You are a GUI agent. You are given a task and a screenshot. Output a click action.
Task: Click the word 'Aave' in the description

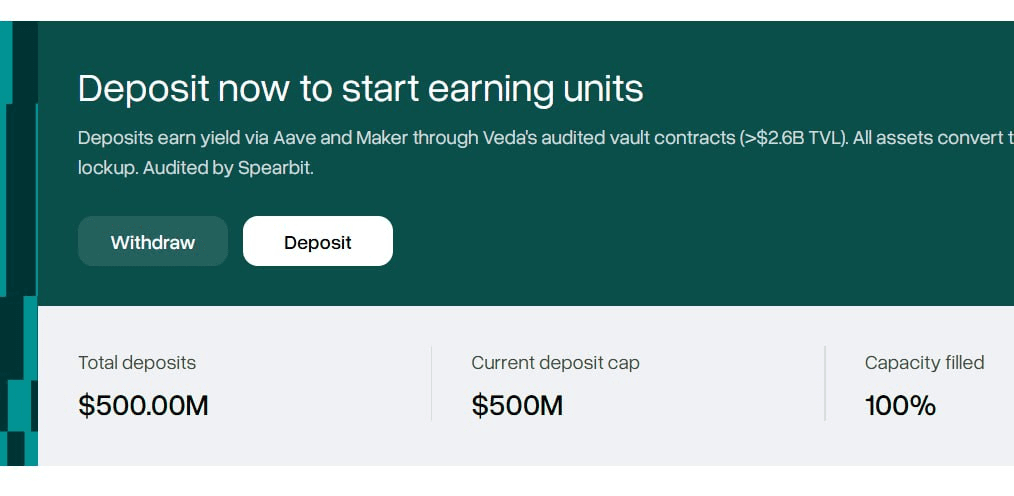(292, 138)
